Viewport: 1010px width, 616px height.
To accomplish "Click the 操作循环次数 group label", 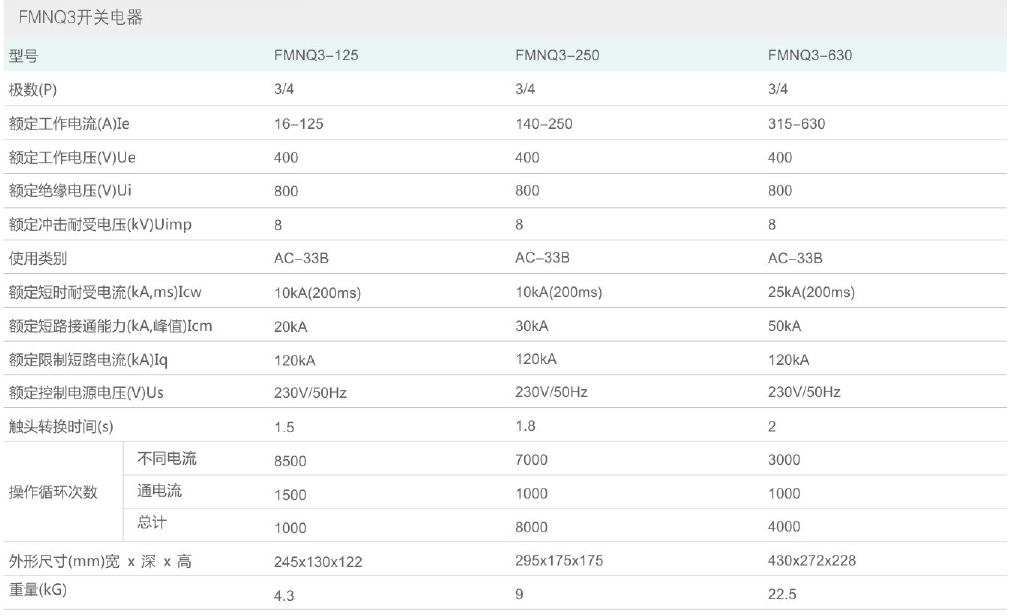I will (52, 493).
